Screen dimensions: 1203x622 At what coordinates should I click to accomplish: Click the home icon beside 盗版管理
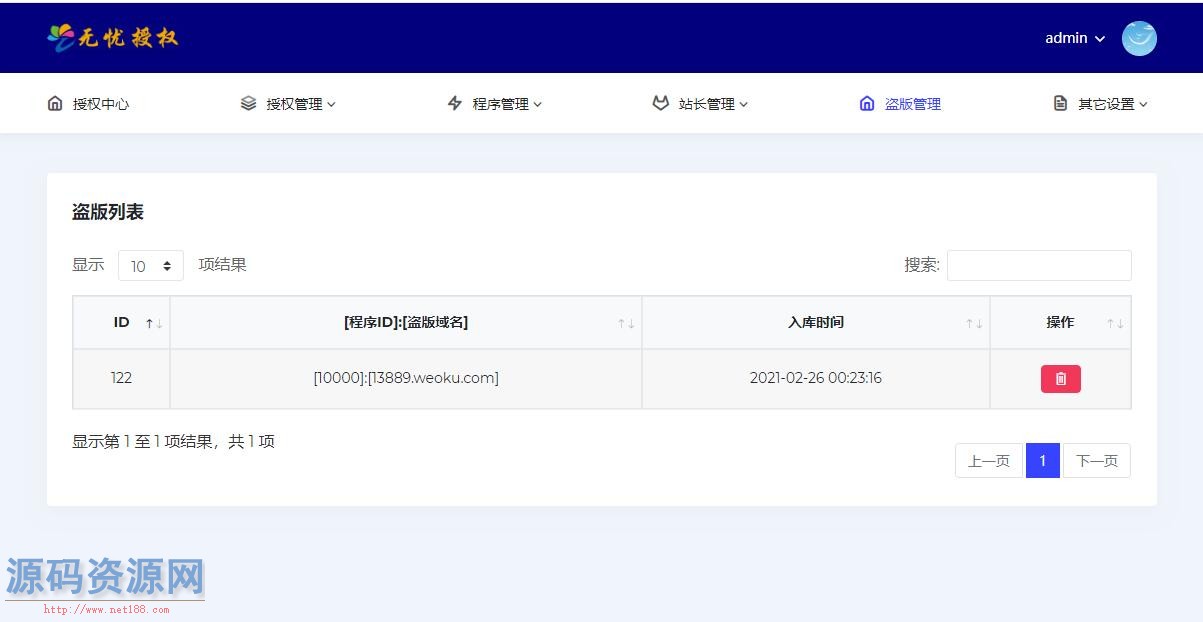point(867,103)
